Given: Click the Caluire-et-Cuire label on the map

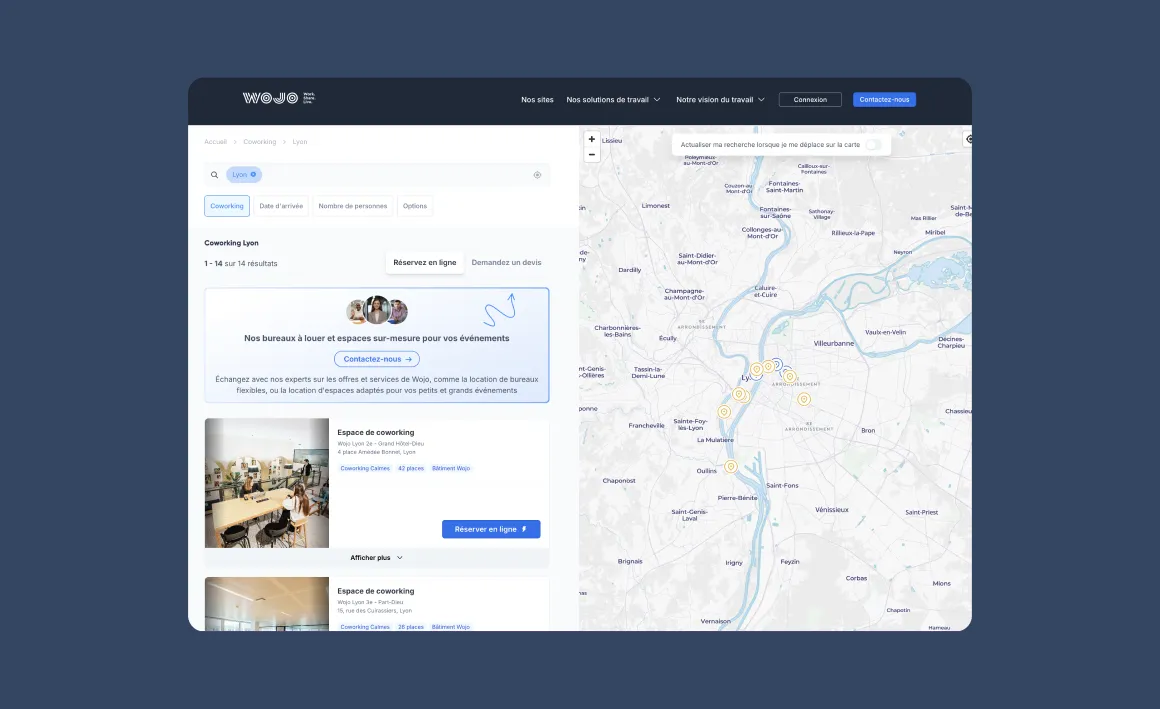Looking at the screenshot, I should (766, 291).
